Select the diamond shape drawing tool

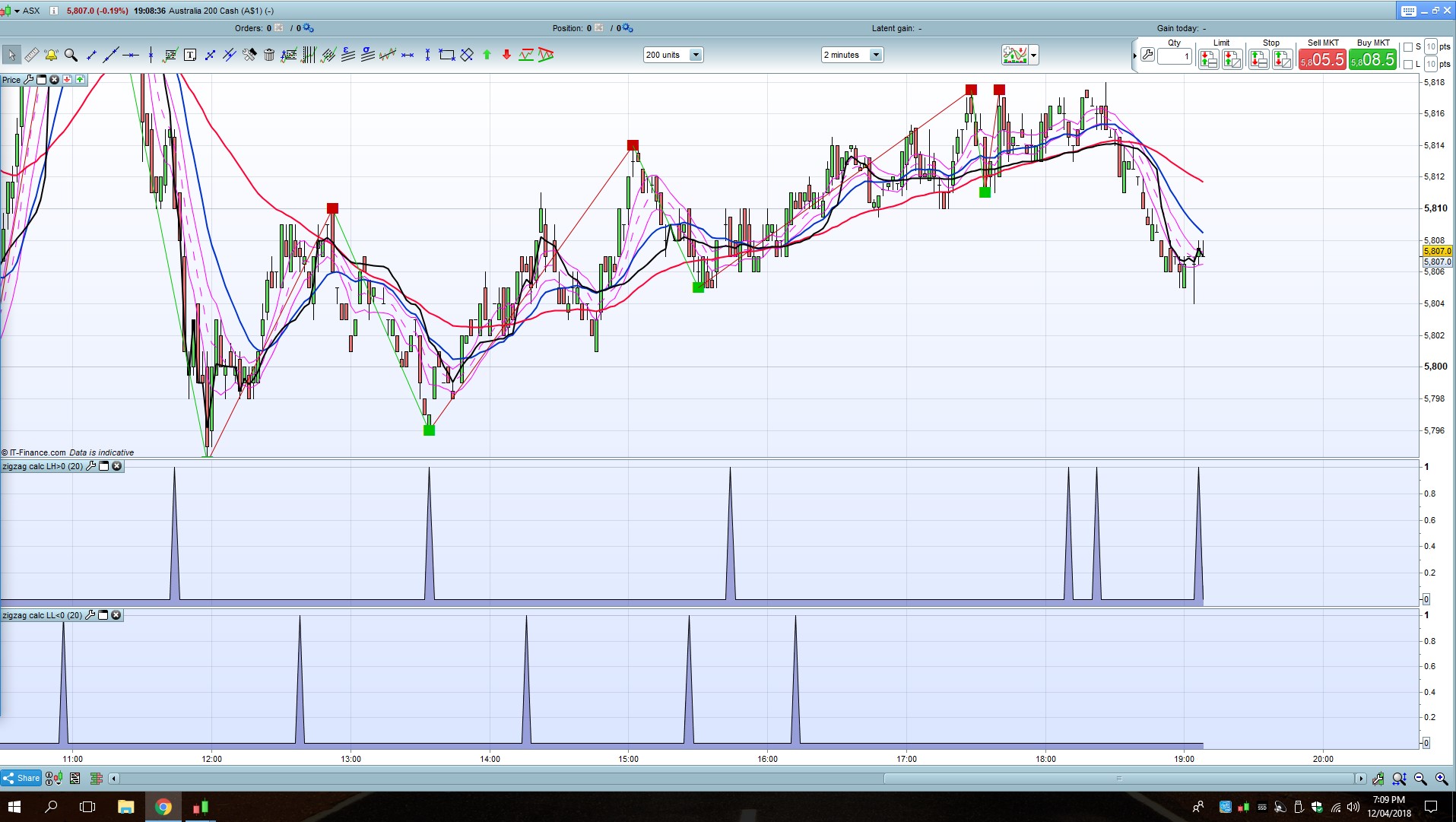tap(467, 55)
